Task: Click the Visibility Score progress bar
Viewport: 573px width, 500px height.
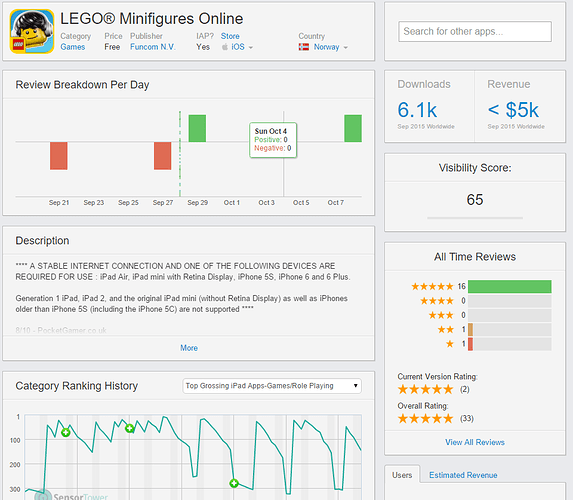Action: pyautogui.click(x=475, y=218)
